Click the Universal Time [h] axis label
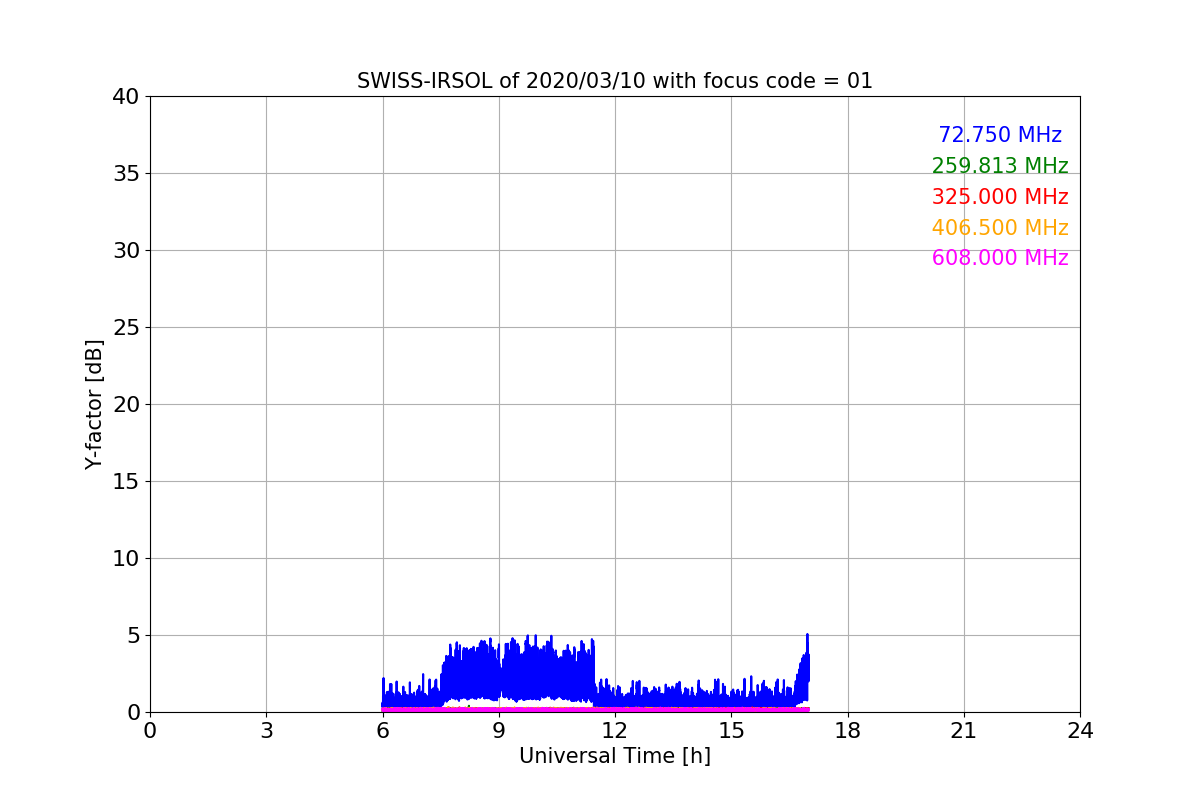Screen dimensions: 1200x800 click(x=614, y=756)
